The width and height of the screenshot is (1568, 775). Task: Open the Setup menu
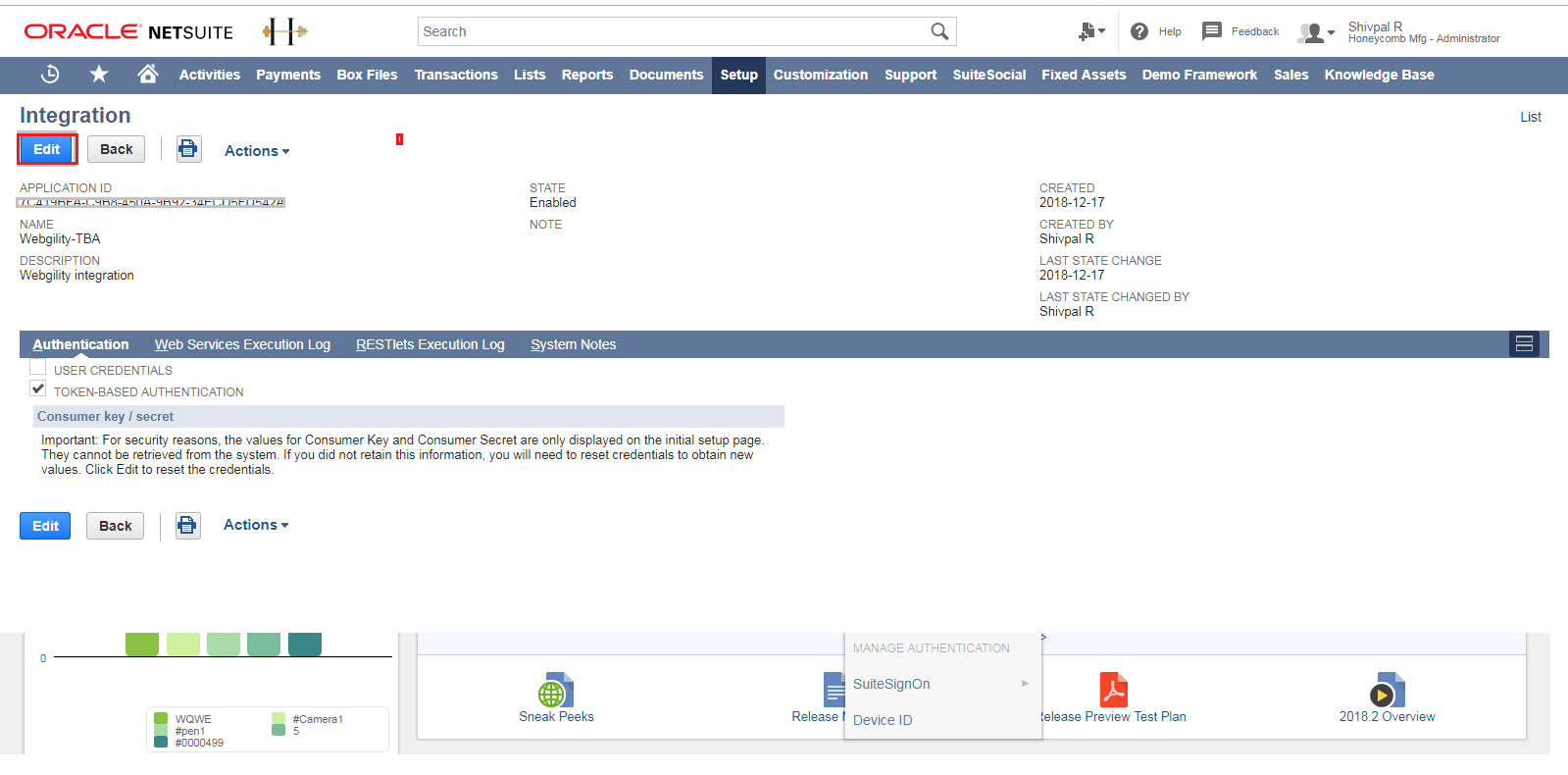click(739, 75)
